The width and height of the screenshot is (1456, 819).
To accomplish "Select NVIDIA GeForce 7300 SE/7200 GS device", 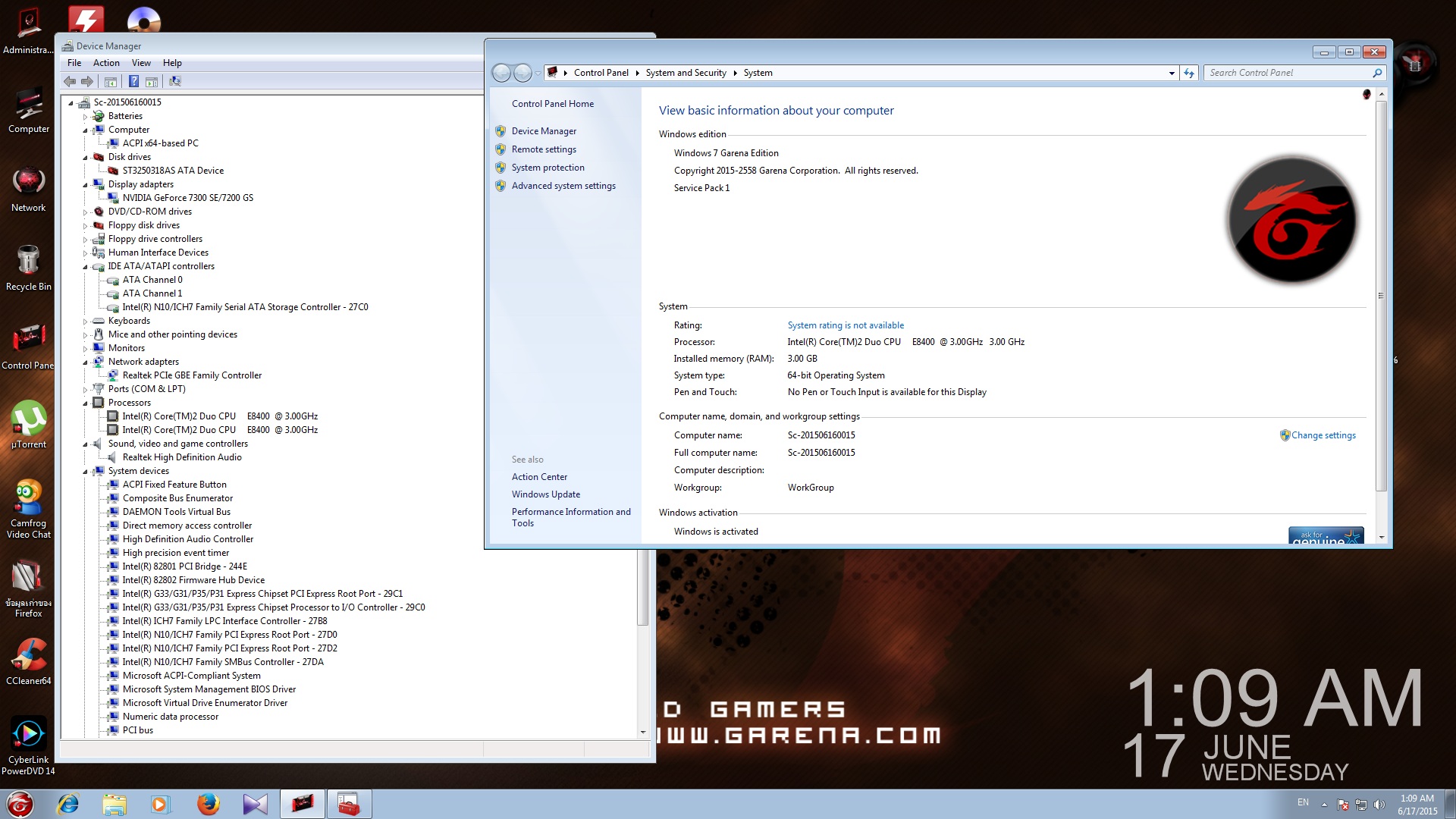I will [187, 198].
